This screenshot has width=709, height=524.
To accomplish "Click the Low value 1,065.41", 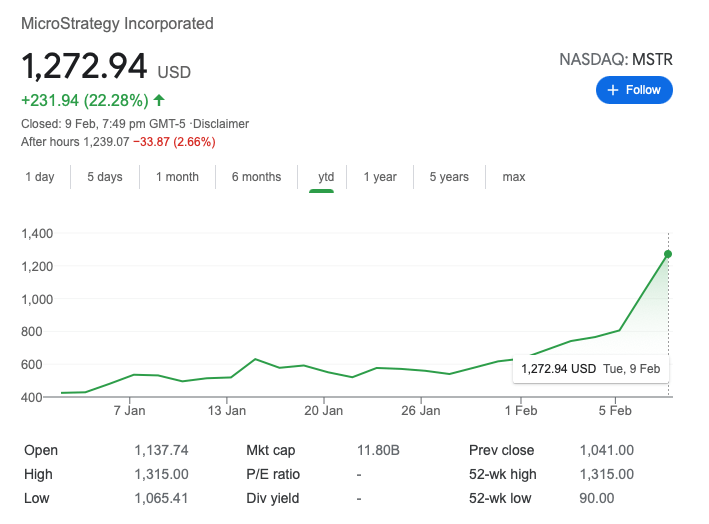I will [x=161, y=498].
